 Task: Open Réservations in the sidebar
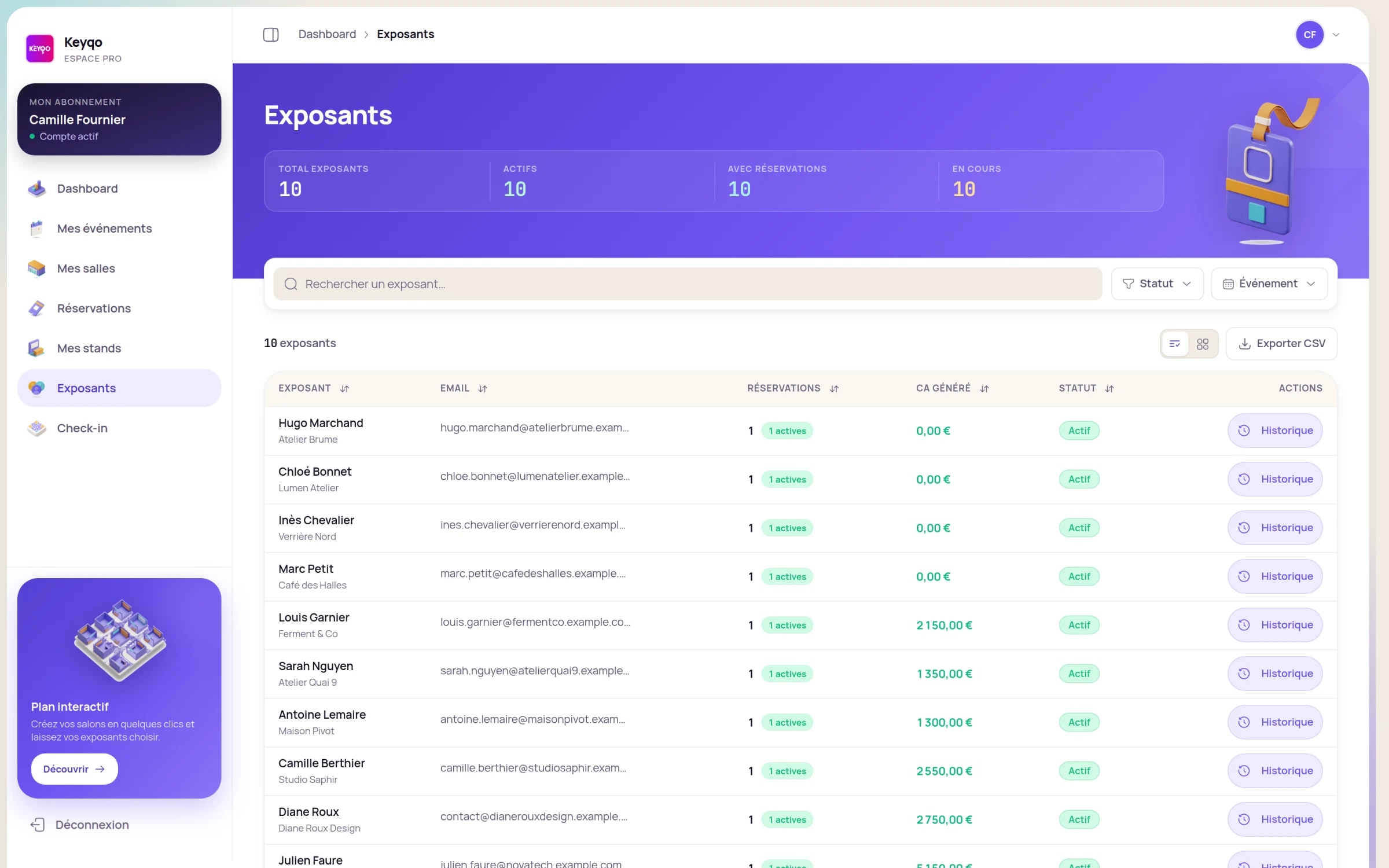[x=119, y=308]
